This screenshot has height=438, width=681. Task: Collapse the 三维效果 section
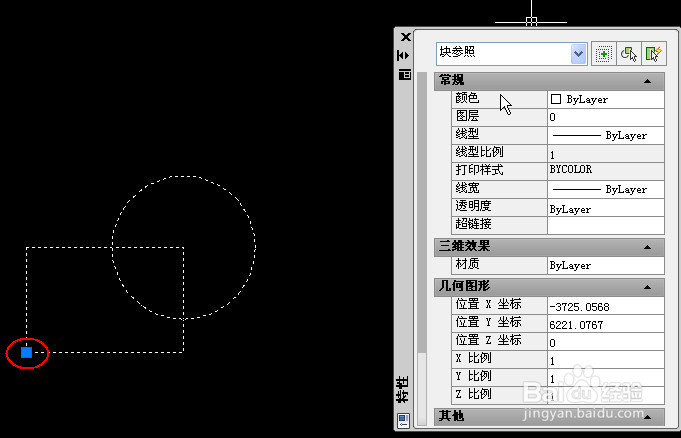coord(647,247)
